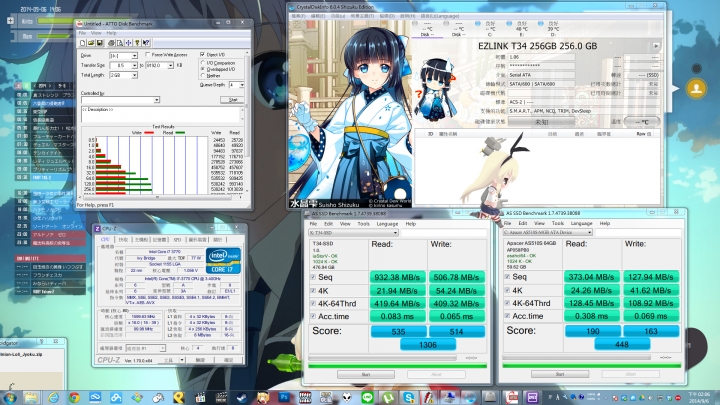Screen dimensions: 720x405
Task: Click health status unknown button in CrystalDiskInfo
Action: click(541, 122)
